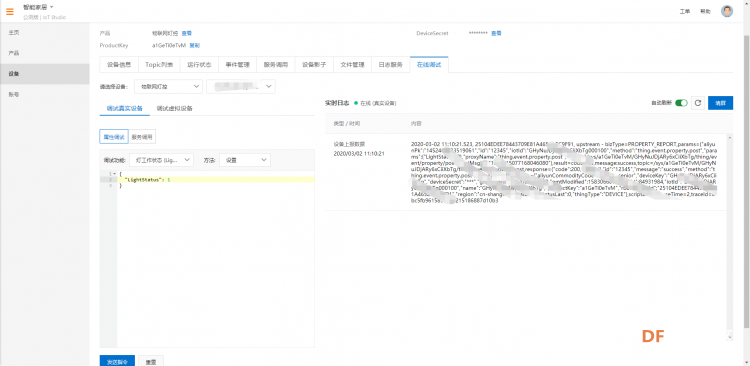Open the 物联网灯控 product dropdown
Image resolution: width=750 pixels, height=366 pixels.
click(168, 87)
